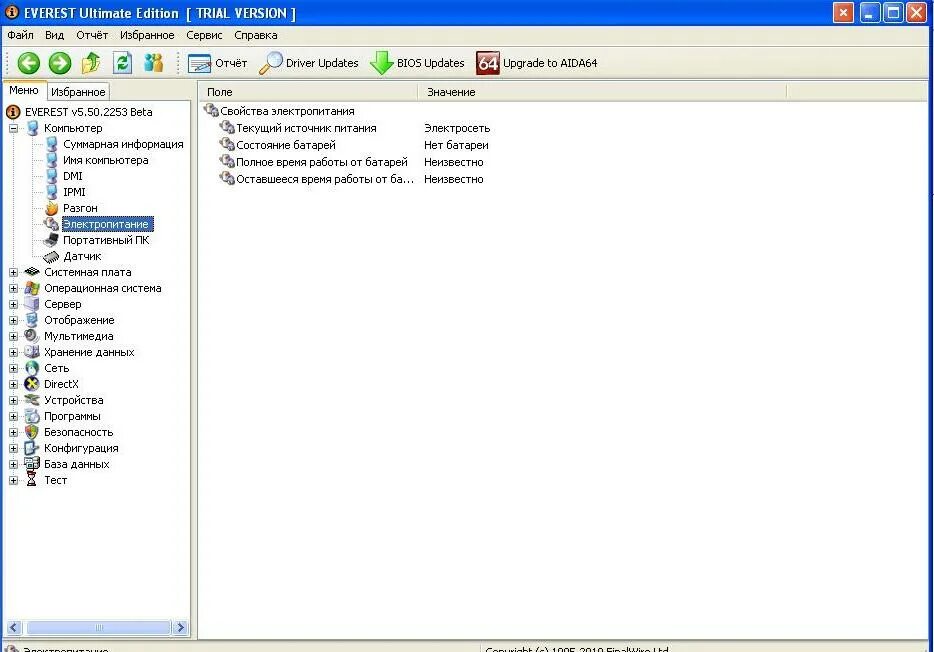Click the chip icon for Датчик
The height and width of the screenshot is (652, 934).
tap(51, 257)
